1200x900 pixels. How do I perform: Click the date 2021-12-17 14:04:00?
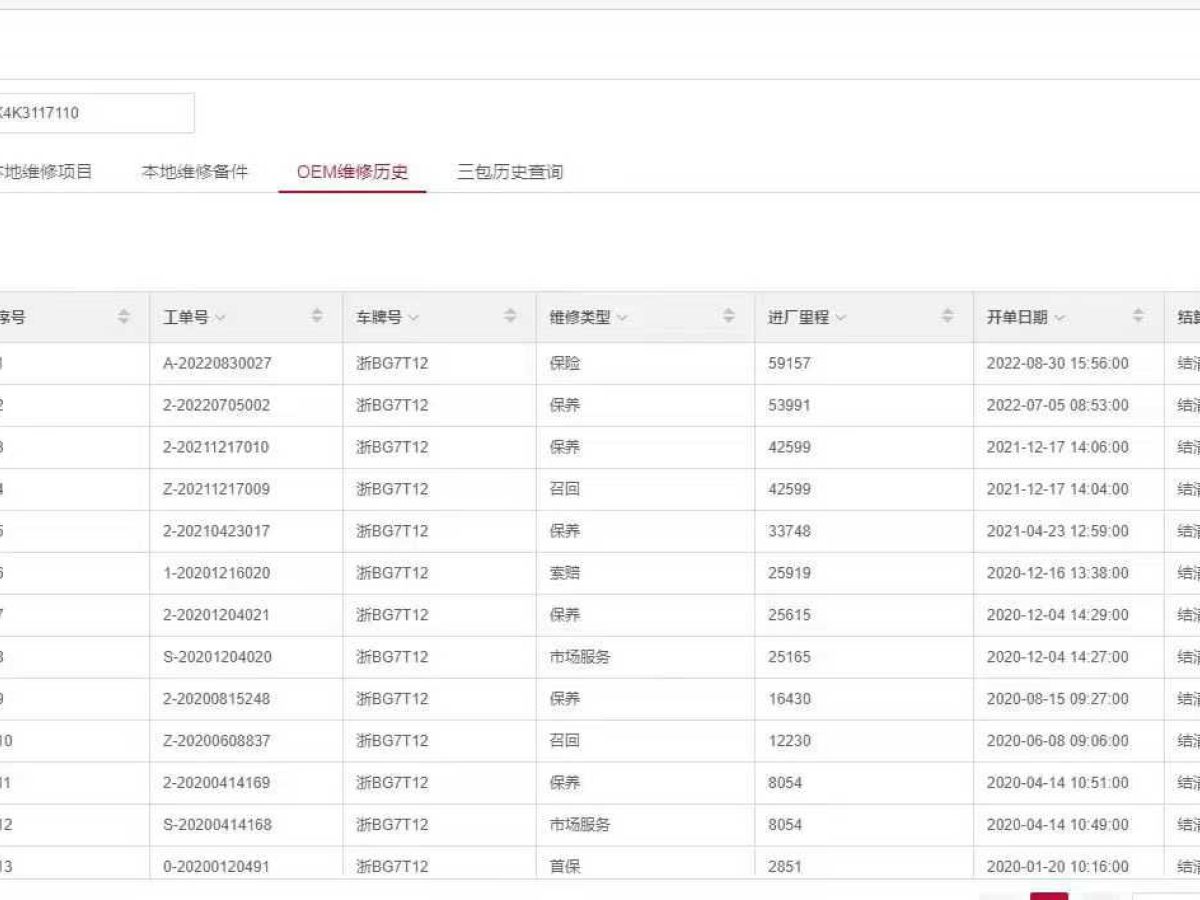[x=1058, y=489]
